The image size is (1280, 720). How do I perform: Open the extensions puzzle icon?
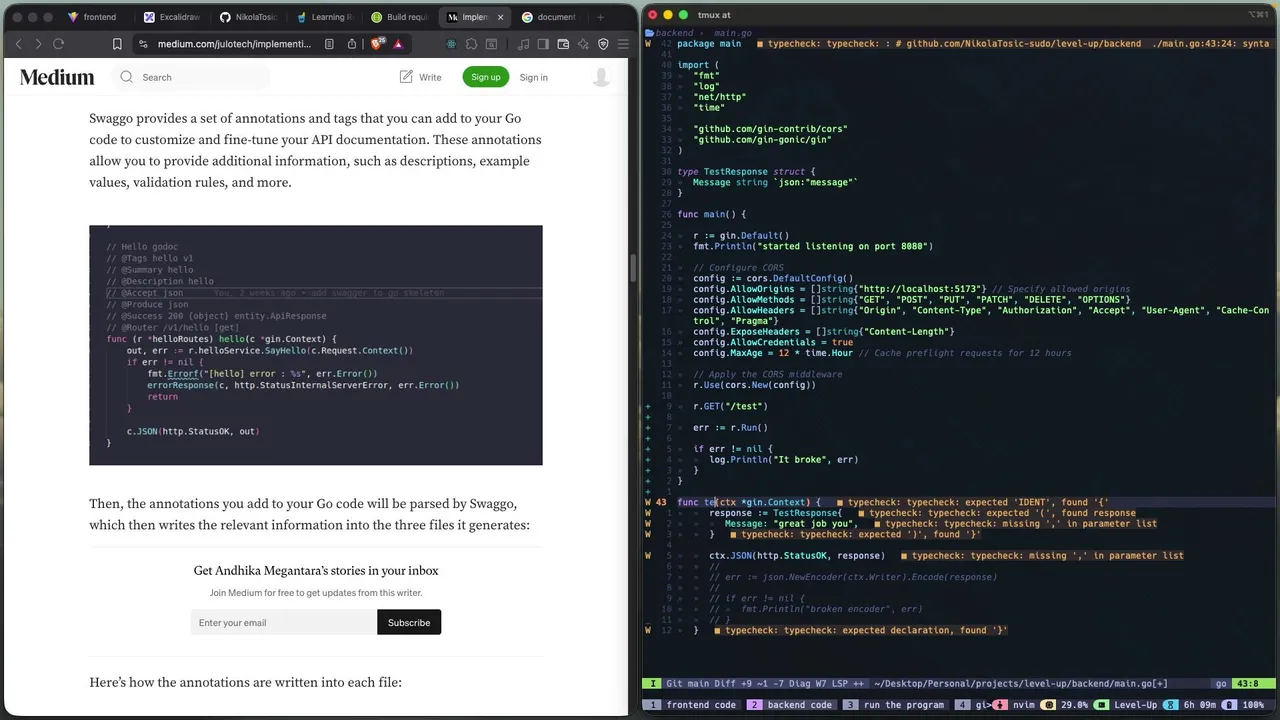point(471,44)
